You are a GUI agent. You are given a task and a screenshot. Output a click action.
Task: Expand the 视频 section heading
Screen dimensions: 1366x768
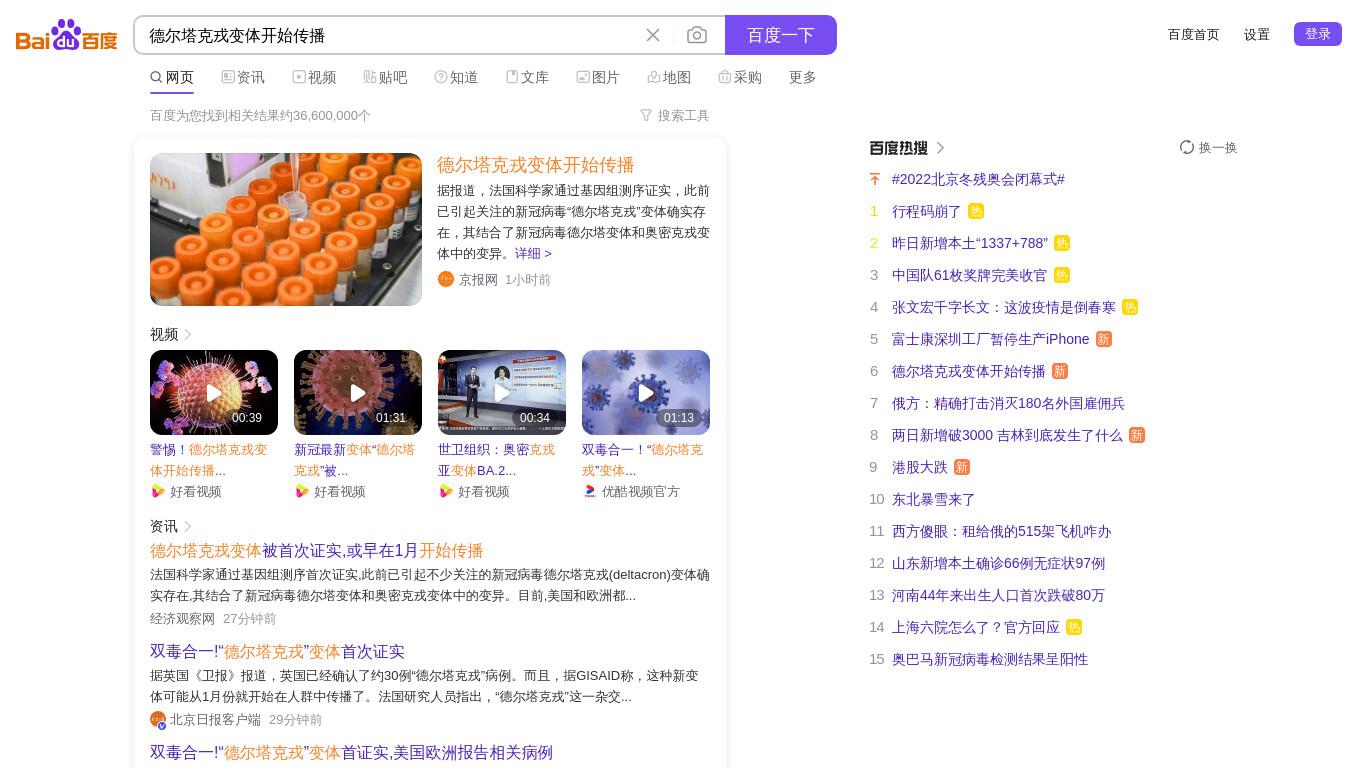(x=171, y=334)
